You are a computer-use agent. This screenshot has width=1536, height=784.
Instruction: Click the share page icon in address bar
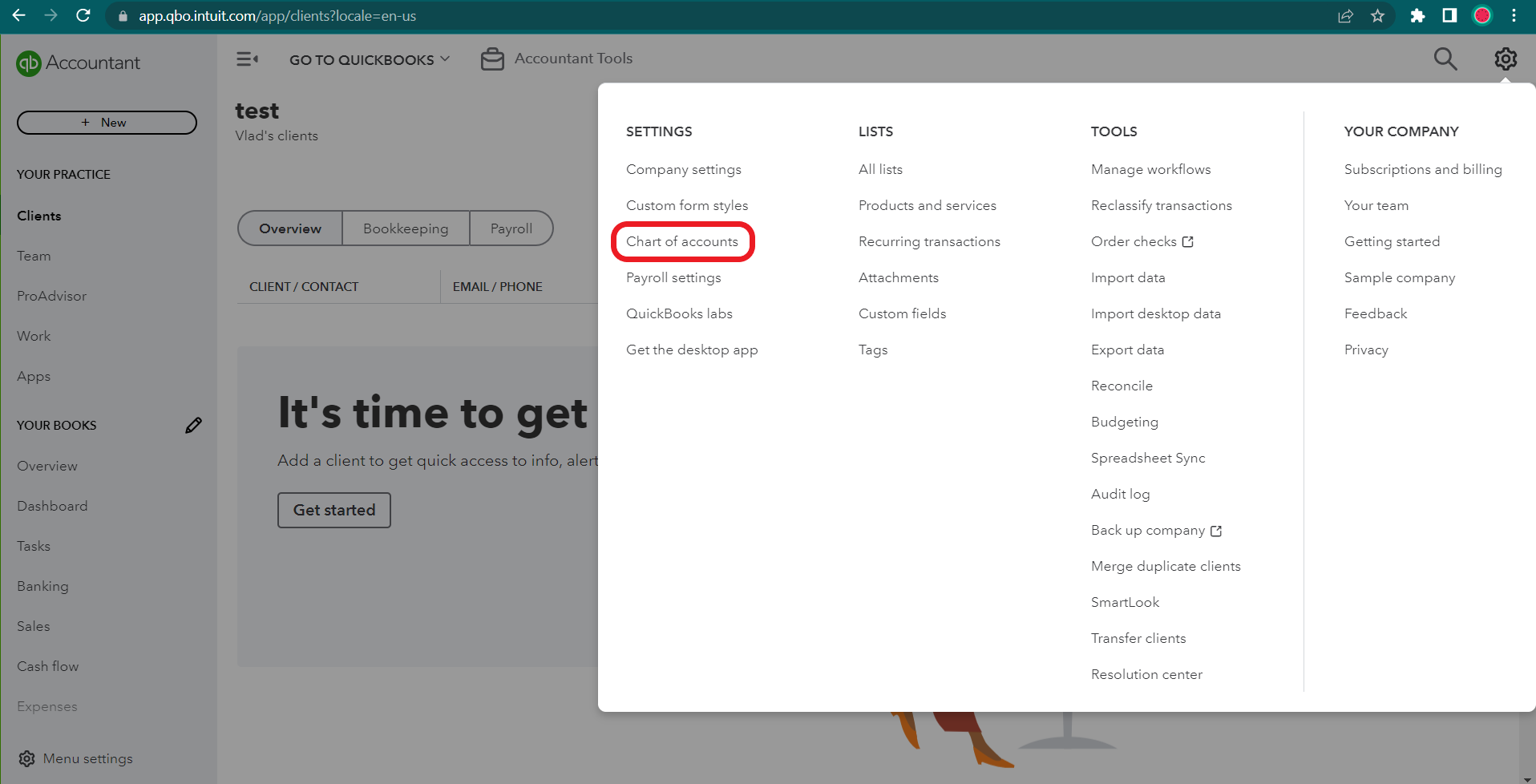point(1345,15)
